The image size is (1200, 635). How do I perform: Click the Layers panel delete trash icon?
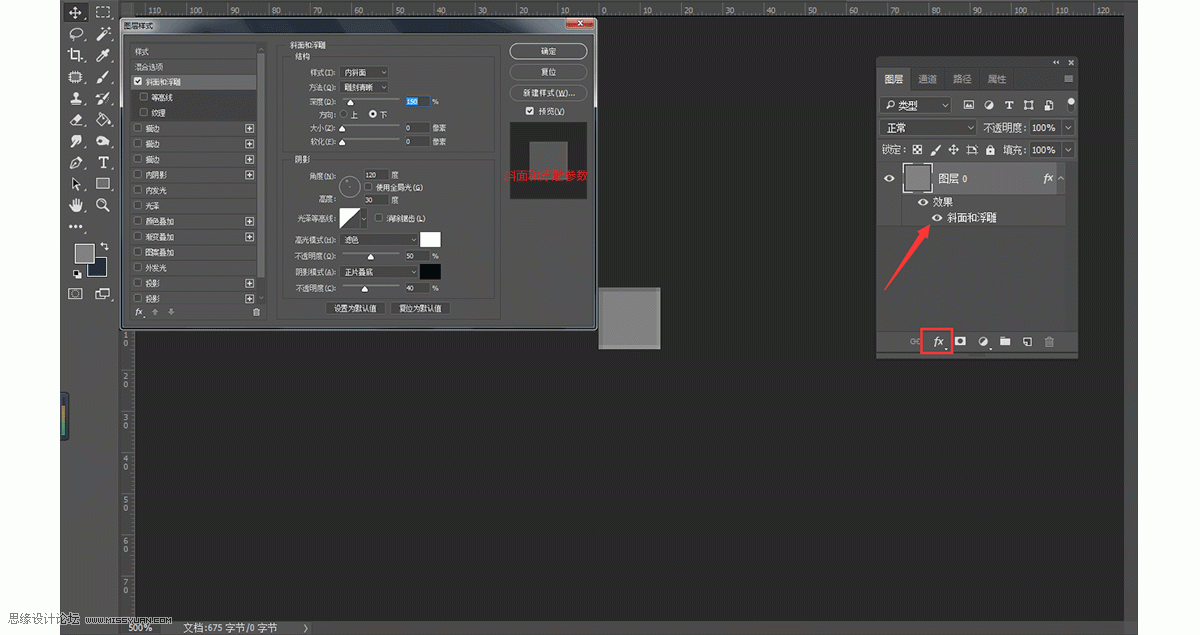point(1049,342)
